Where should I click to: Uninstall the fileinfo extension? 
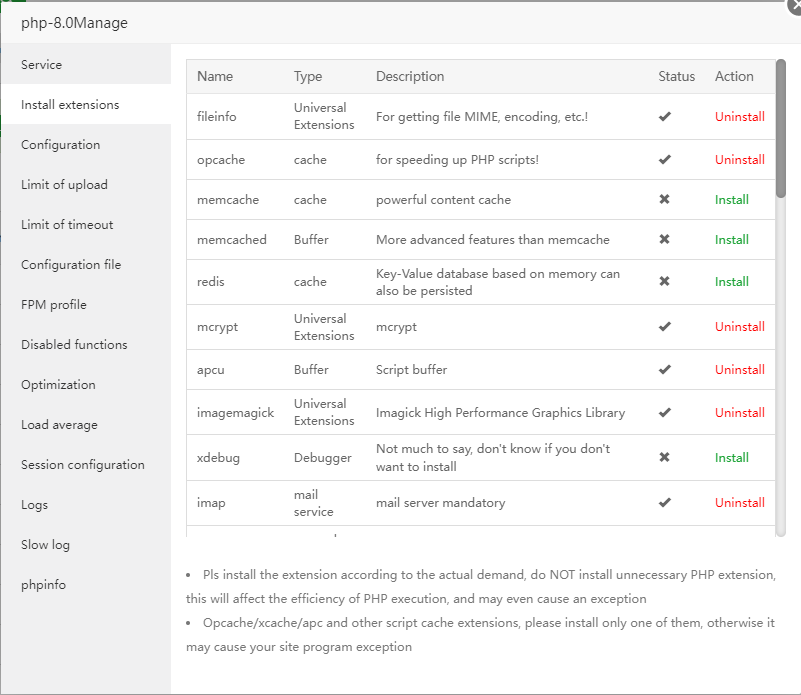740,117
